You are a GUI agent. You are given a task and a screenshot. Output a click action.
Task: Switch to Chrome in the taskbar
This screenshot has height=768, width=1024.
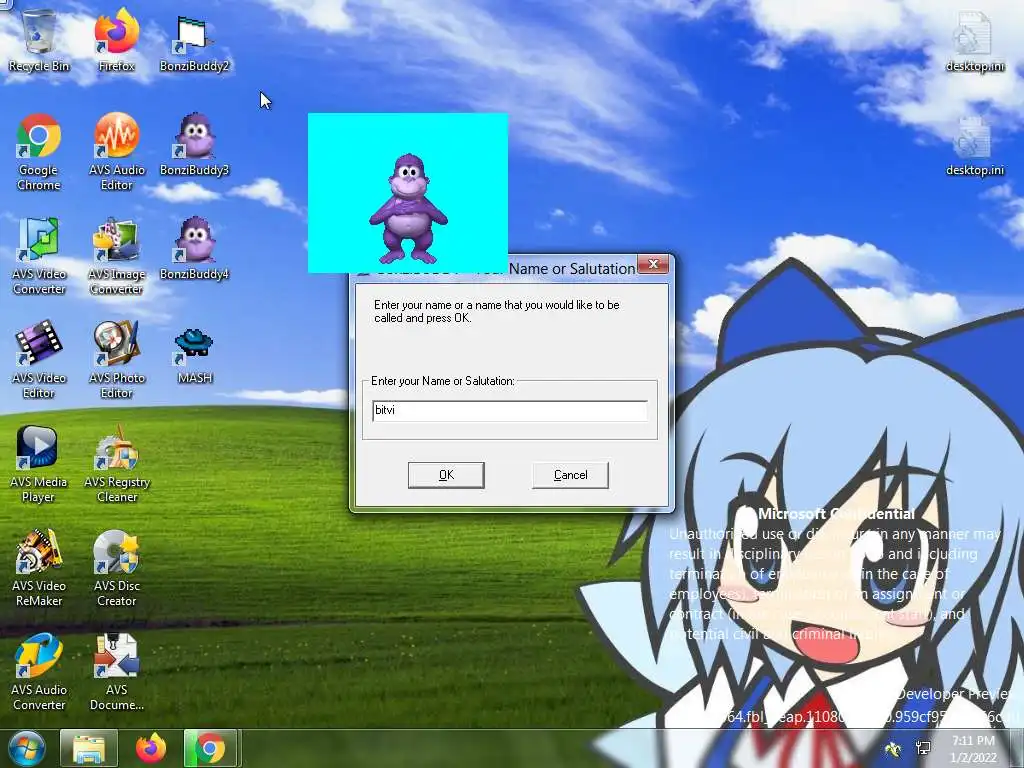pyautogui.click(x=210, y=748)
